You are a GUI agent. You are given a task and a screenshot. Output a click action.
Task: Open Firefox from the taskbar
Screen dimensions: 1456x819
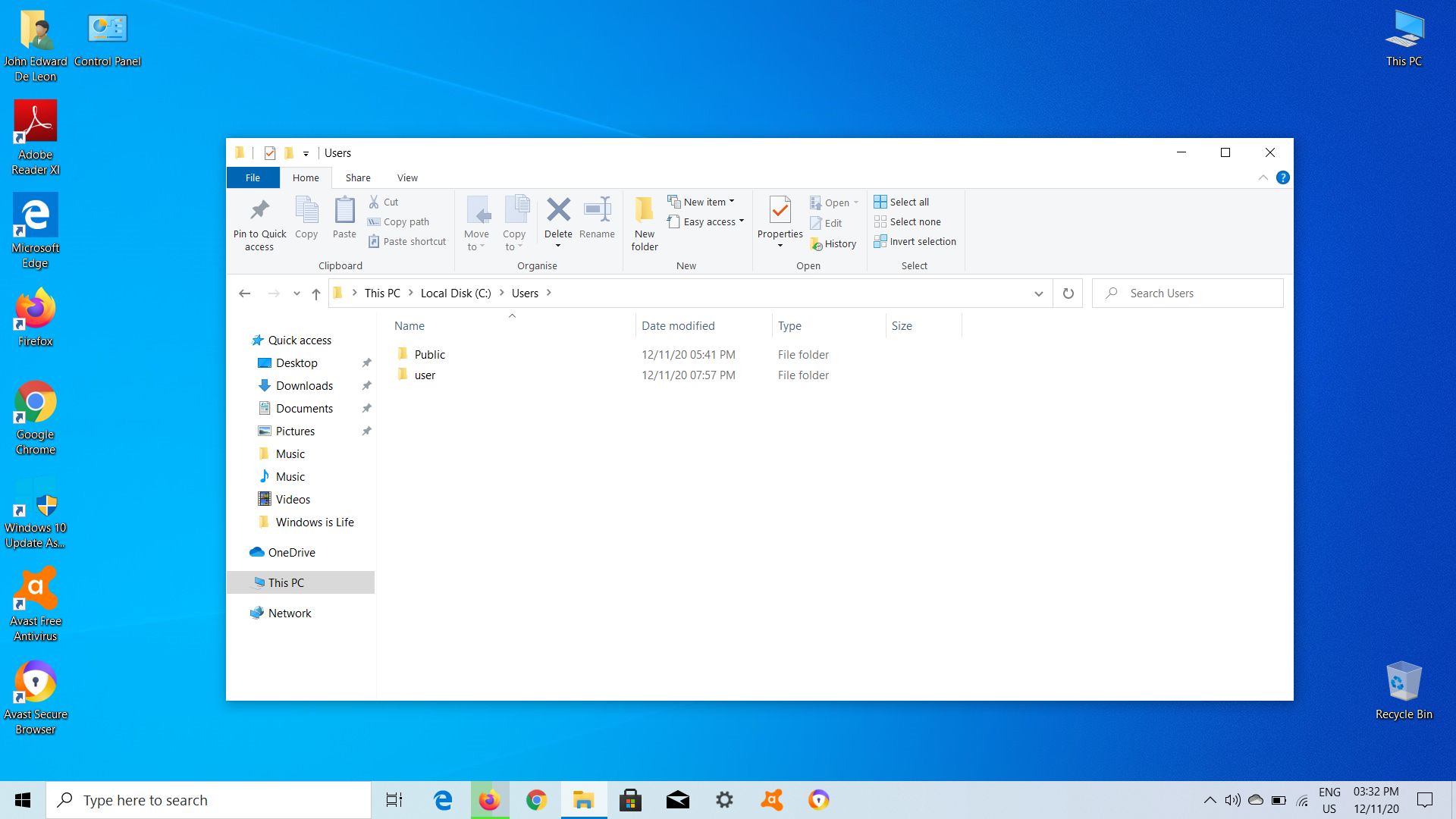coord(489,800)
